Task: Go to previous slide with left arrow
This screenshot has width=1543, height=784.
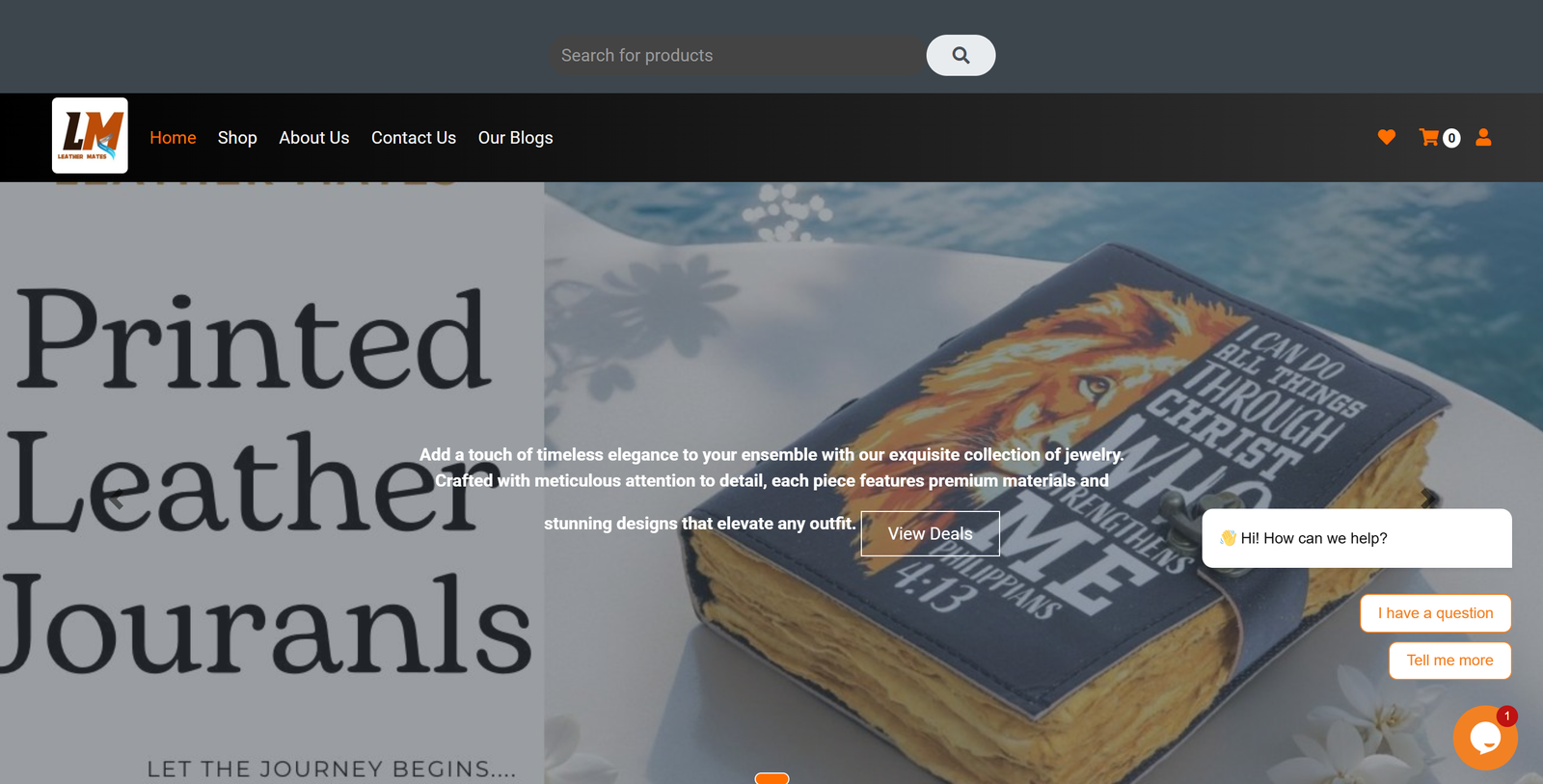Action: click(x=116, y=499)
